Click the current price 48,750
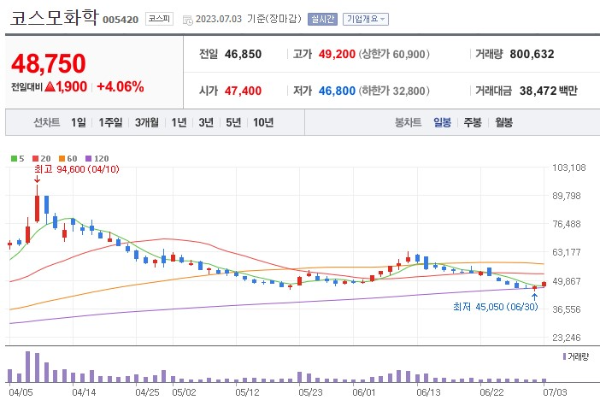The height and width of the screenshot is (414, 600). [49, 64]
